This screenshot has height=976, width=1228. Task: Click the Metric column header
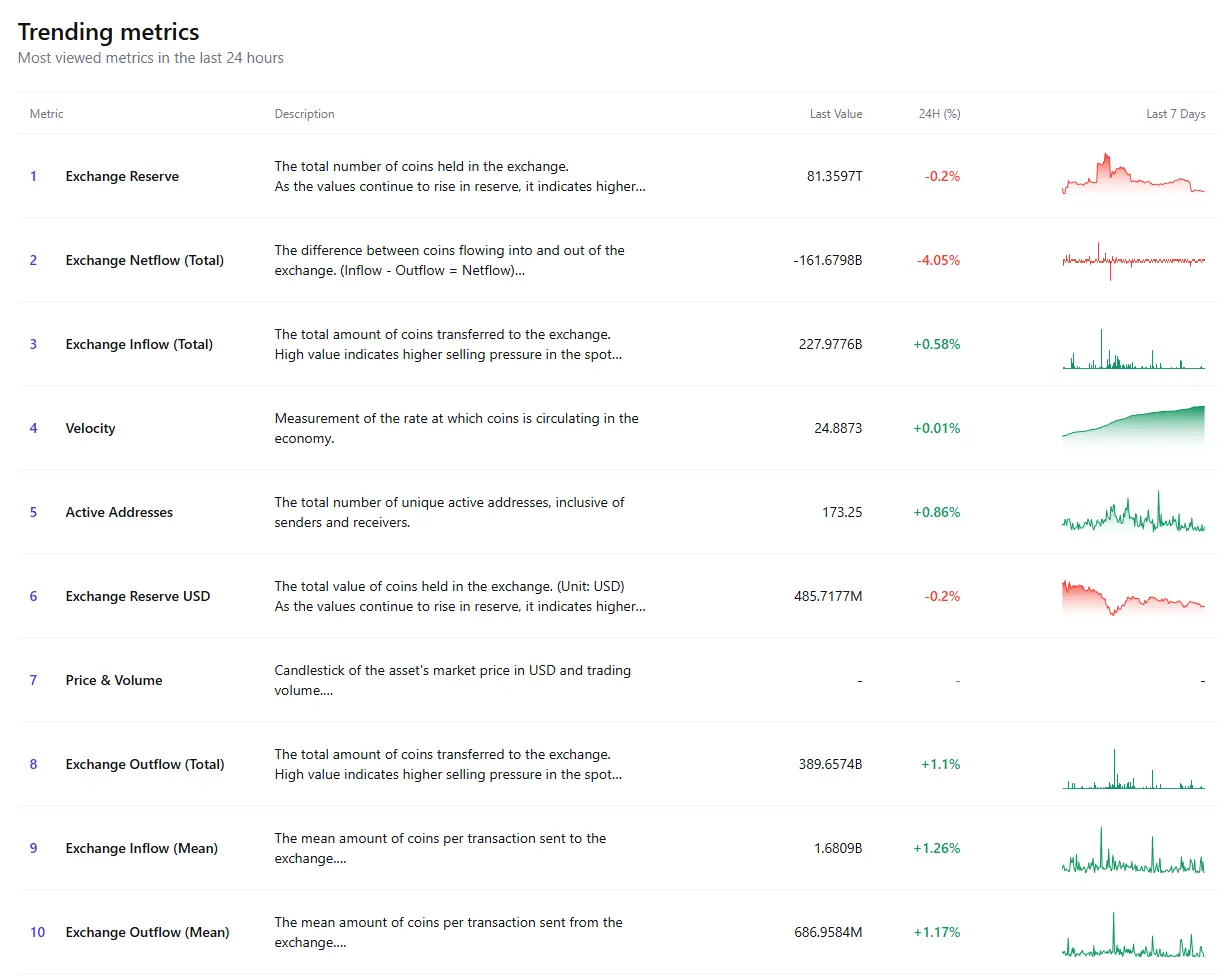click(46, 113)
